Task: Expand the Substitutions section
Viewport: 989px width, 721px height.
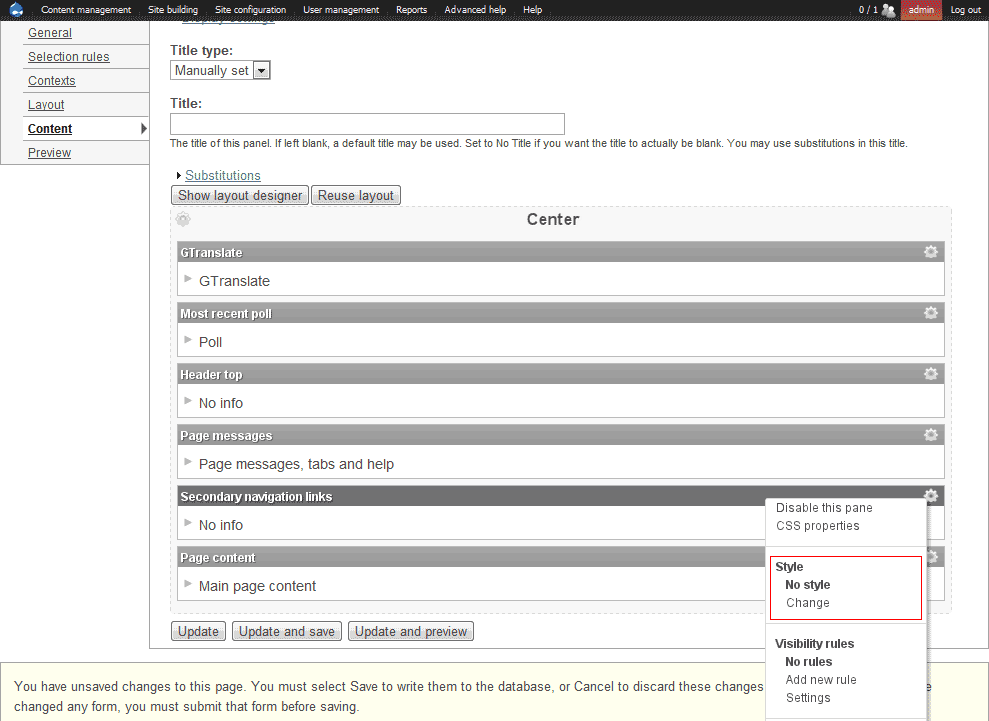Action: click(222, 175)
